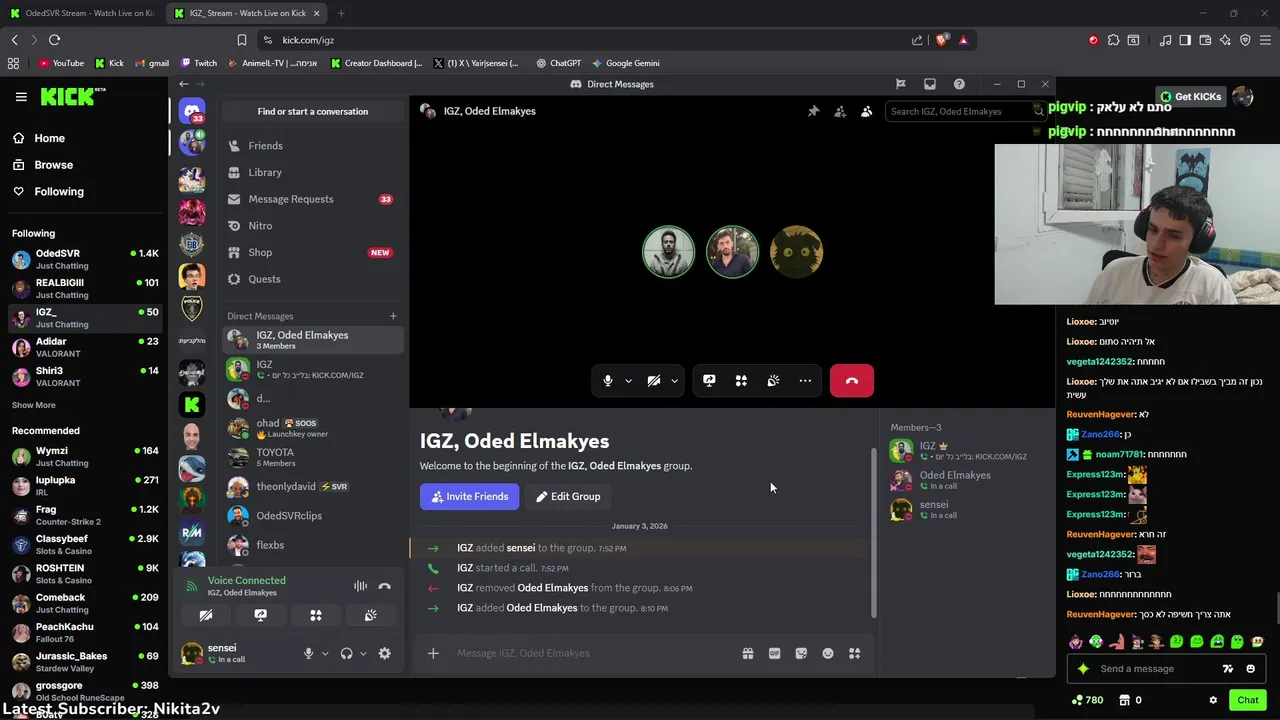Create new DM plus icon
1280x720 pixels.
click(393, 316)
